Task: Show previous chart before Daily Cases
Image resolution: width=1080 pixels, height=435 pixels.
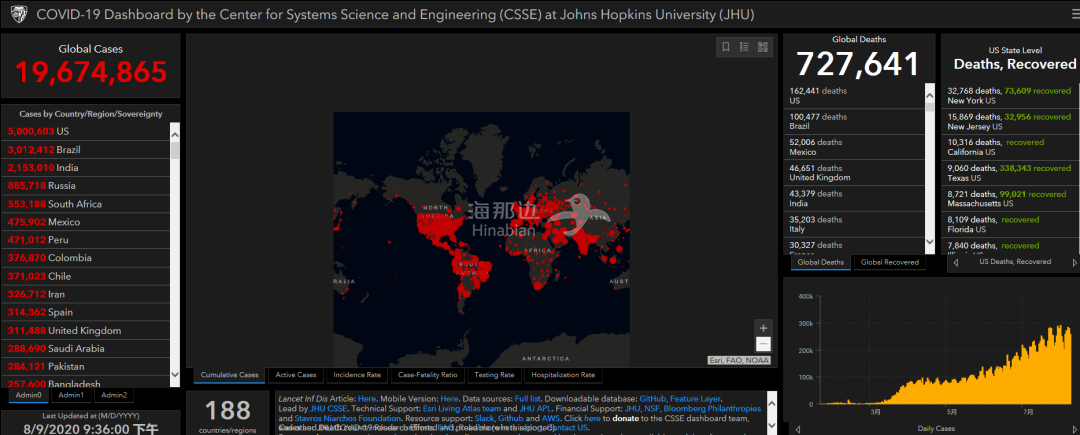Action: click(799, 427)
